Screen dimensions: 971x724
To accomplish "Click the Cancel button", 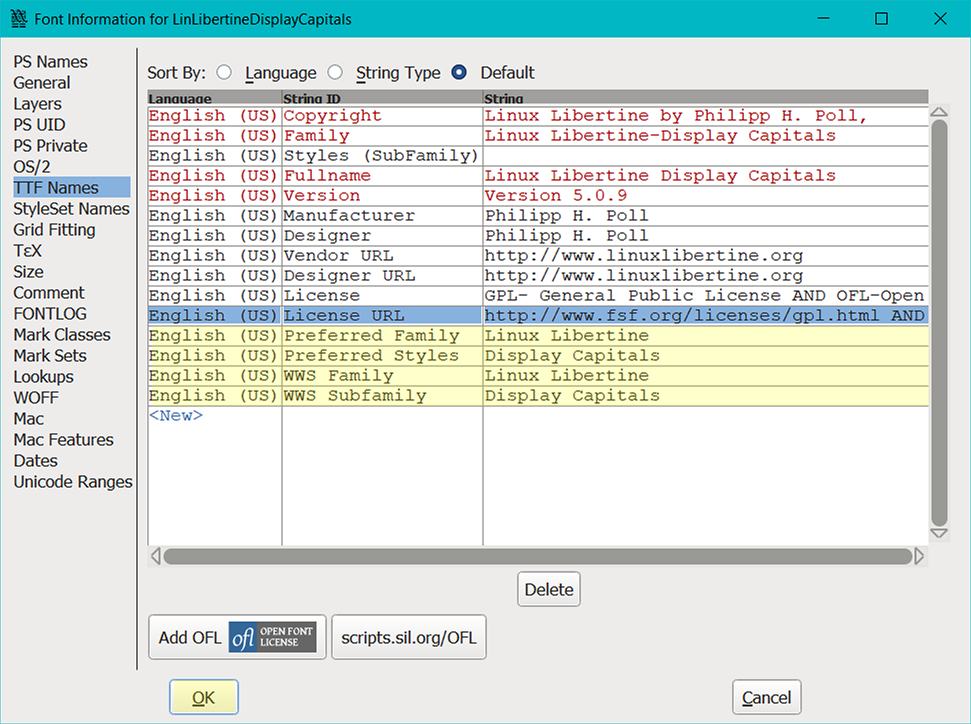I will tap(767, 697).
